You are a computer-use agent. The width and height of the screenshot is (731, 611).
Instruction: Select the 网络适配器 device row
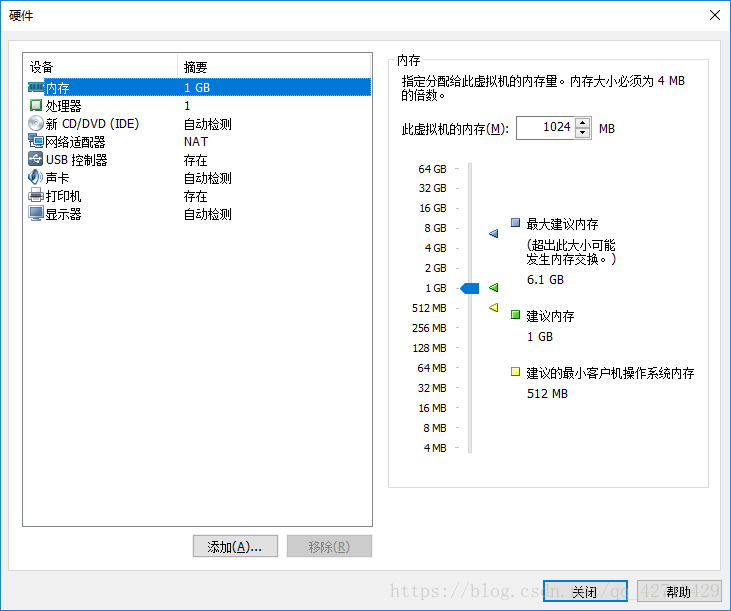pyautogui.click(x=199, y=142)
